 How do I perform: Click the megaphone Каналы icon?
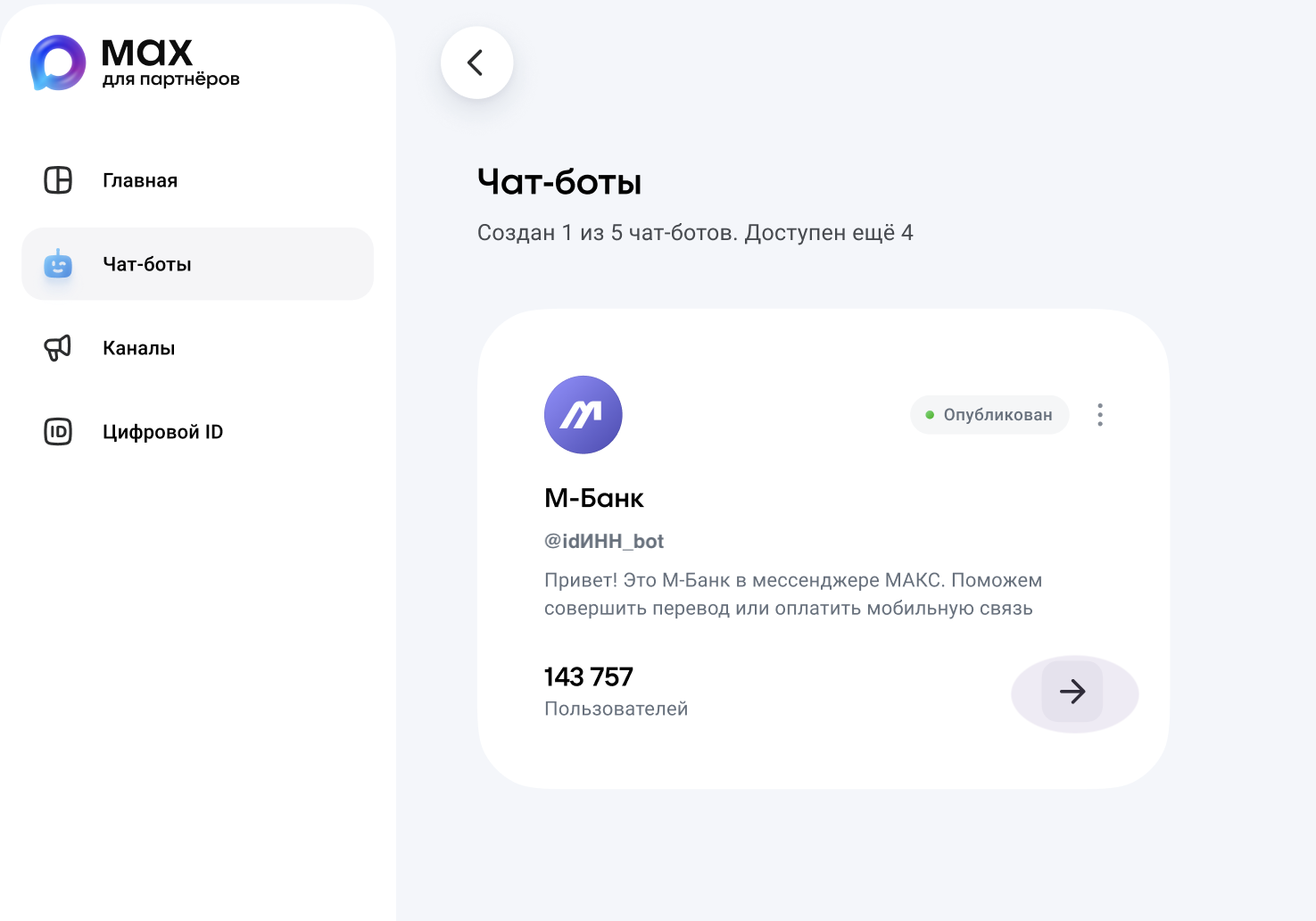[58, 348]
